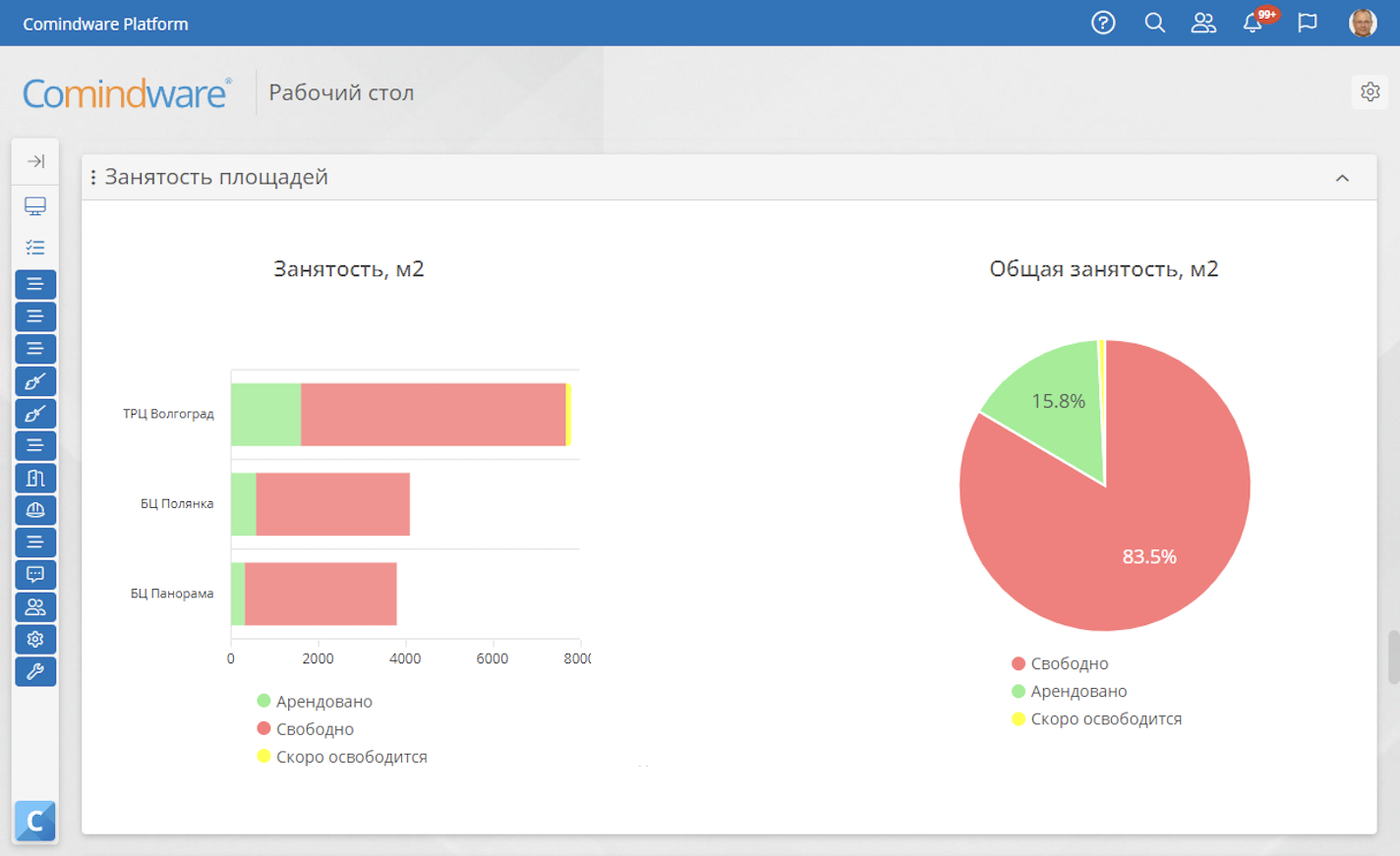Open the task checklist icon in sidebar
The image size is (1400, 856).
(x=35, y=248)
